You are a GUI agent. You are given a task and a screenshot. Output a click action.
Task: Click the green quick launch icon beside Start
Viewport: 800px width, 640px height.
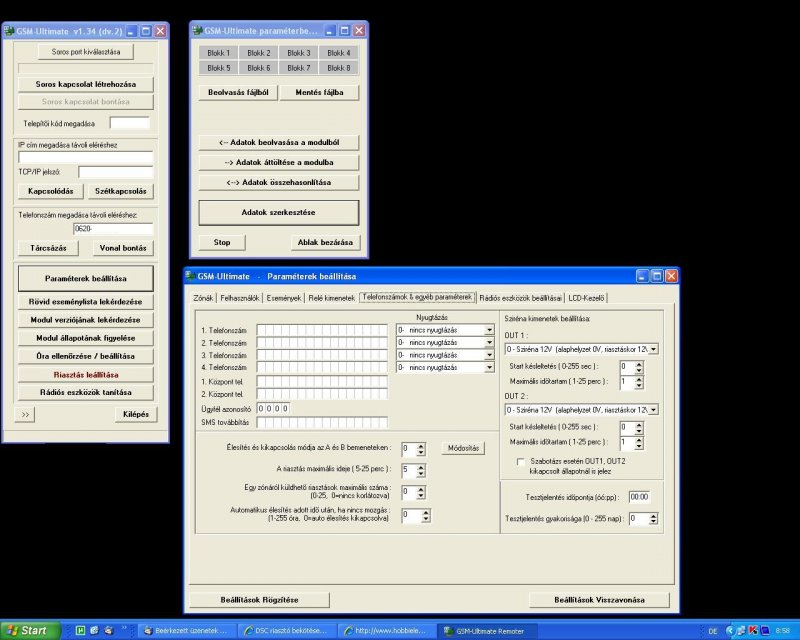(x=80, y=630)
